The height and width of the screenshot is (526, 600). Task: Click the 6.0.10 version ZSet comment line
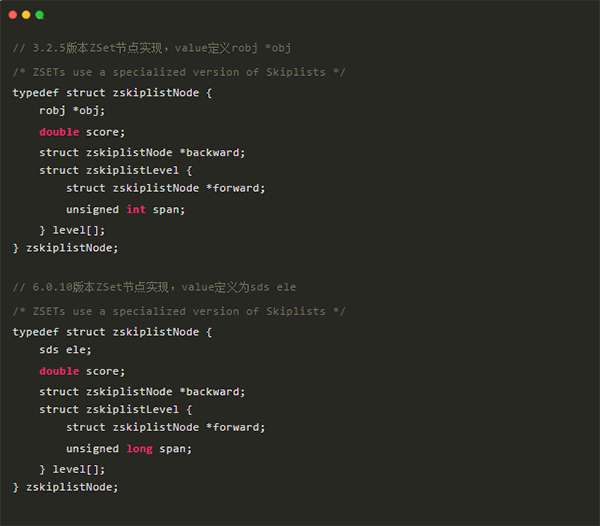coord(155,287)
